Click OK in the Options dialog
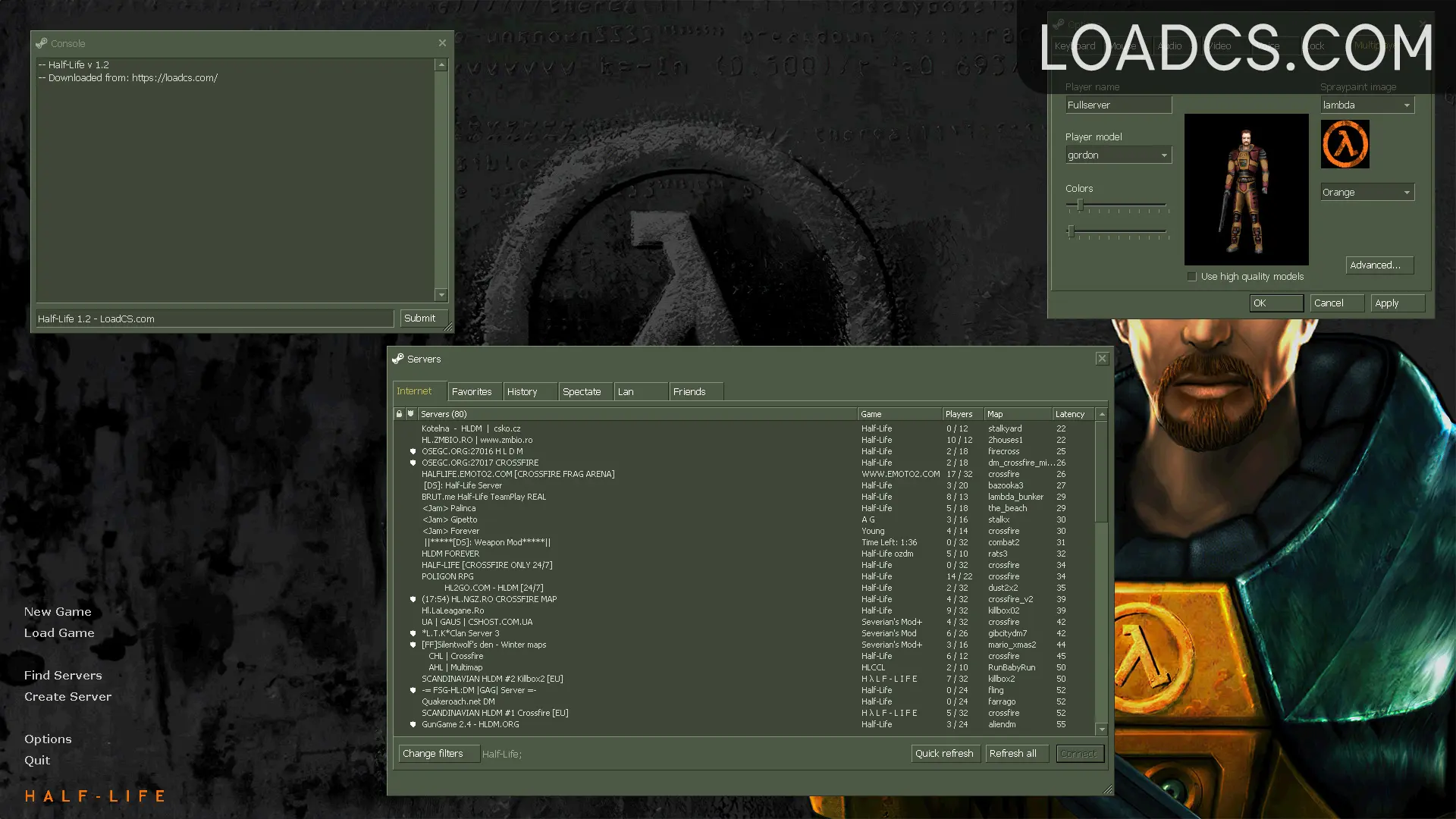The image size is (1456, 819). pyautogui.click(x=1276, y=303)
